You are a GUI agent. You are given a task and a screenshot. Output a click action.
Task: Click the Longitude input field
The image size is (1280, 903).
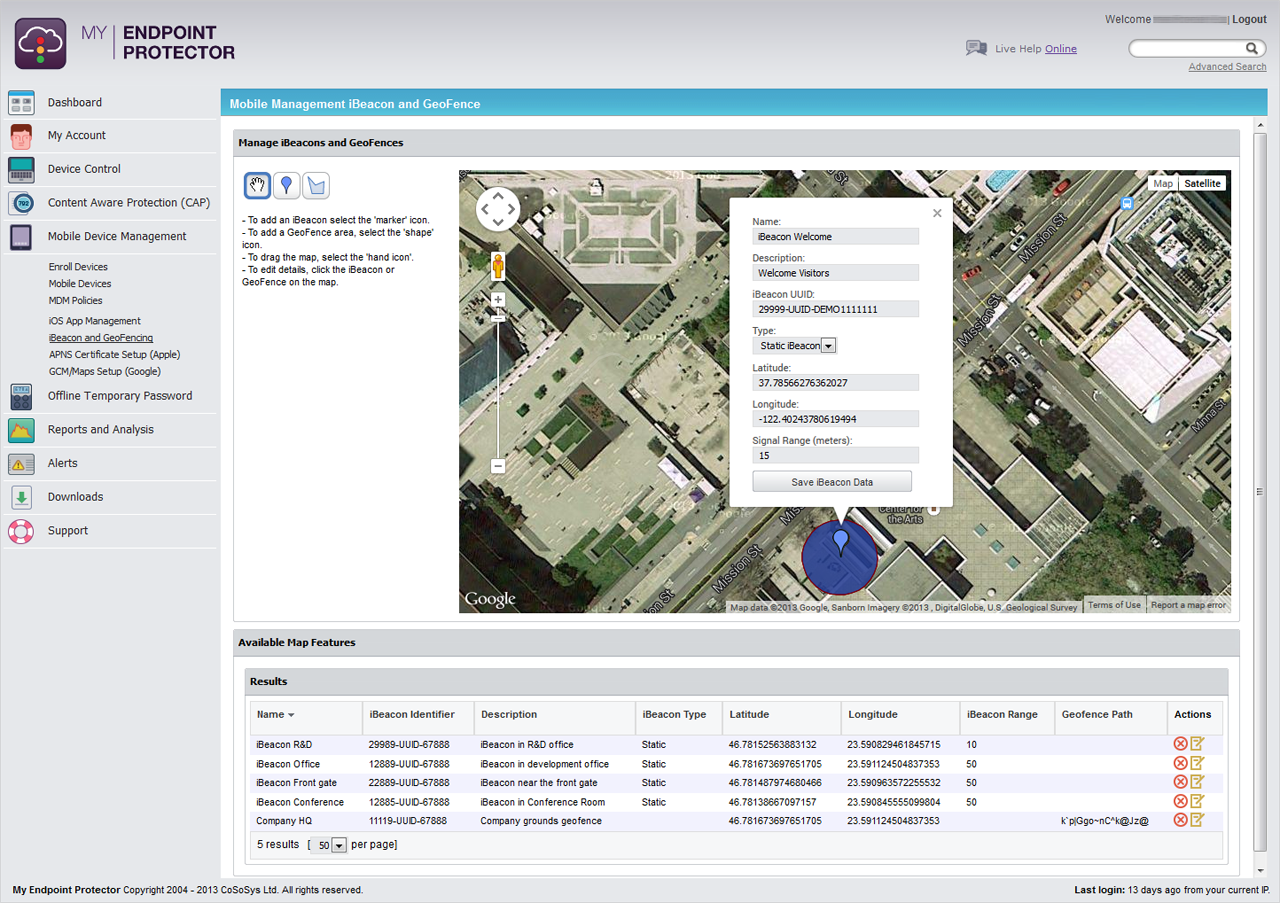coord(835,419)
